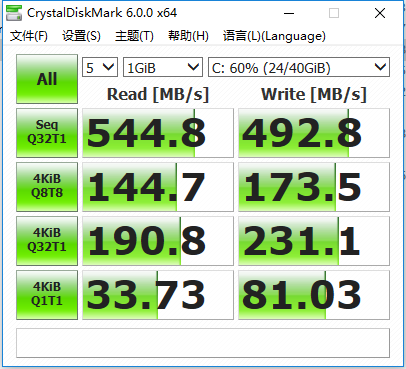Image resolution: width=406 pixels, height=369 pixels.
Task: Run all benchmarks with the All button
Action: coord(47,79)
